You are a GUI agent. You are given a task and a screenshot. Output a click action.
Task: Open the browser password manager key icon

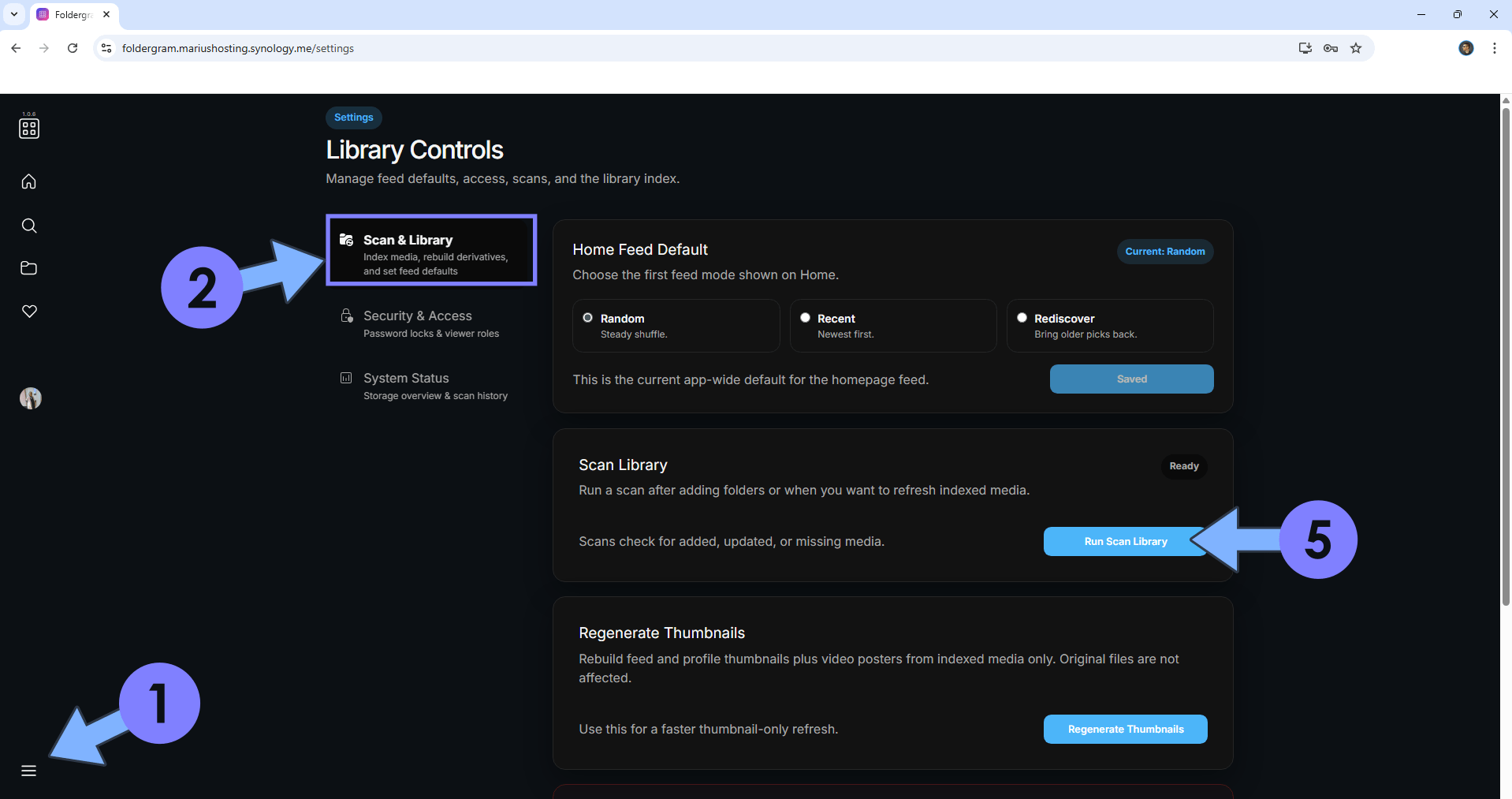click(x=1331, y=48)
